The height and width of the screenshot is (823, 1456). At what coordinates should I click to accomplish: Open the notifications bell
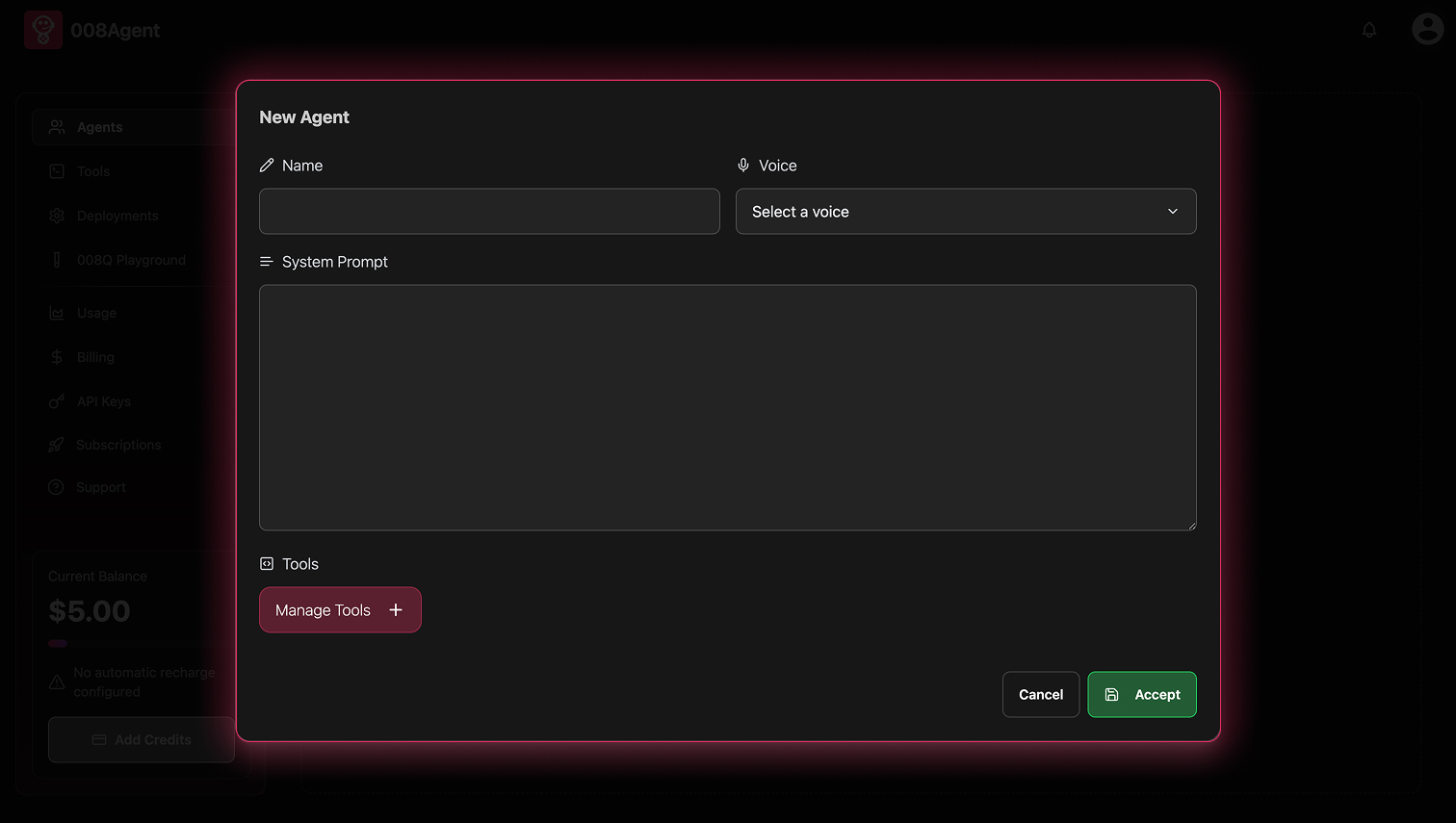[x=1368, y=30]
